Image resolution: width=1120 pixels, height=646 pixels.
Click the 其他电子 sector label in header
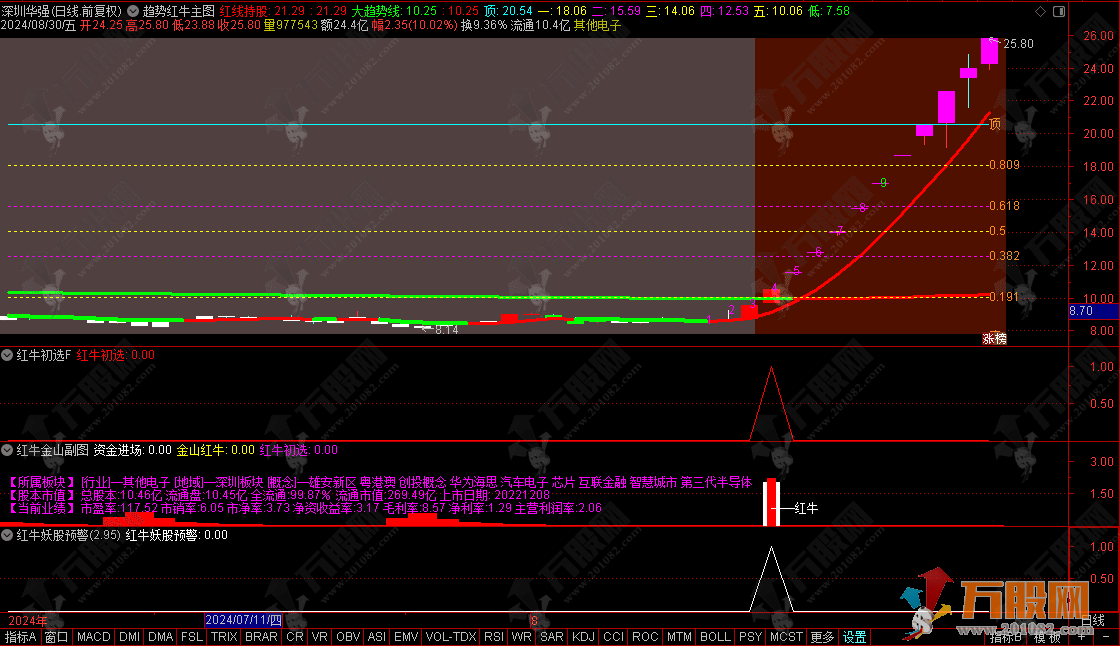coord(598,26)
